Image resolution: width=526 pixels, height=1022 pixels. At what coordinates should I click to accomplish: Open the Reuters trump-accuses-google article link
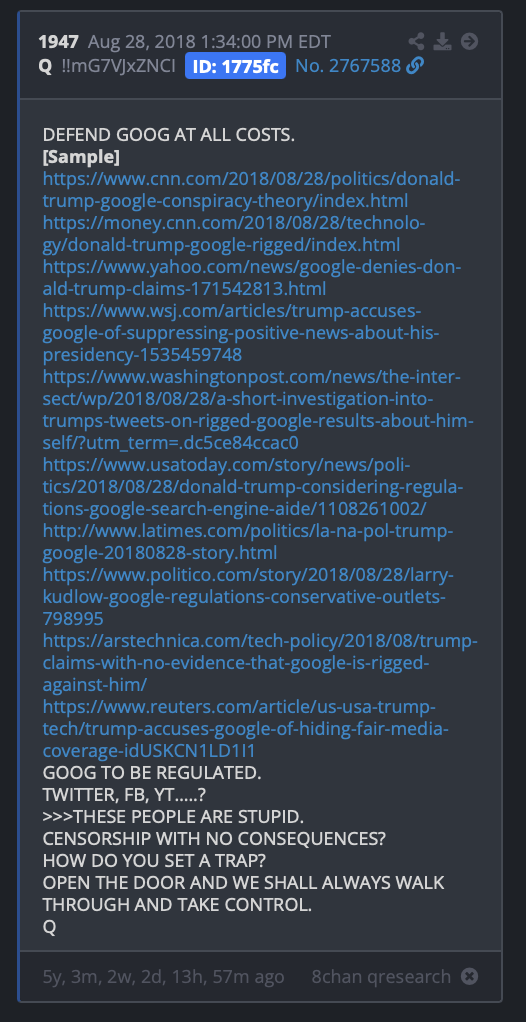pyautogui.click(x=246, y=729)
